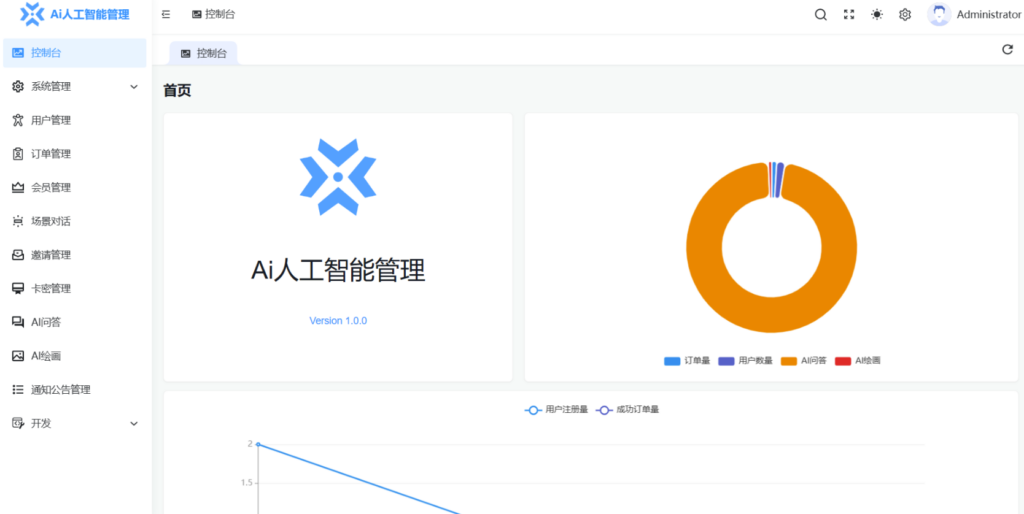Toggle 用户注册量 series in line chart legend
This screenshot has height=514, width=1024.
(556, 410)
